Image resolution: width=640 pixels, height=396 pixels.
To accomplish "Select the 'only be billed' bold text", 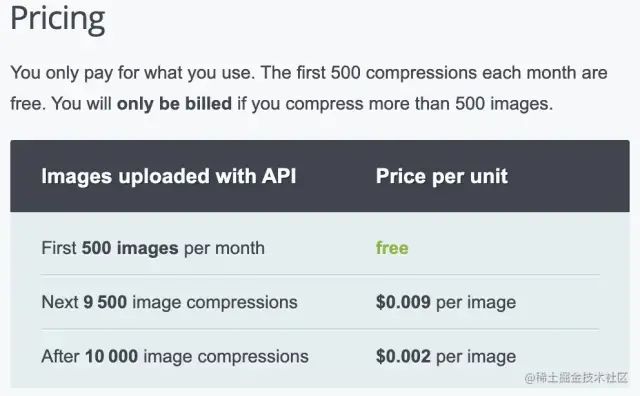I will pyautogui.click(x=174, y=104).
